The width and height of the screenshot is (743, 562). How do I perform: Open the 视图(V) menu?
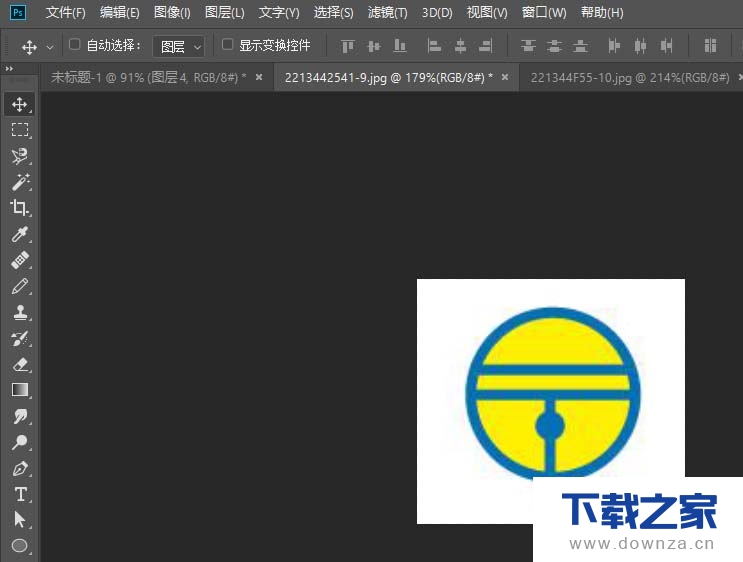pyautogui.click(x=487, y=13)
